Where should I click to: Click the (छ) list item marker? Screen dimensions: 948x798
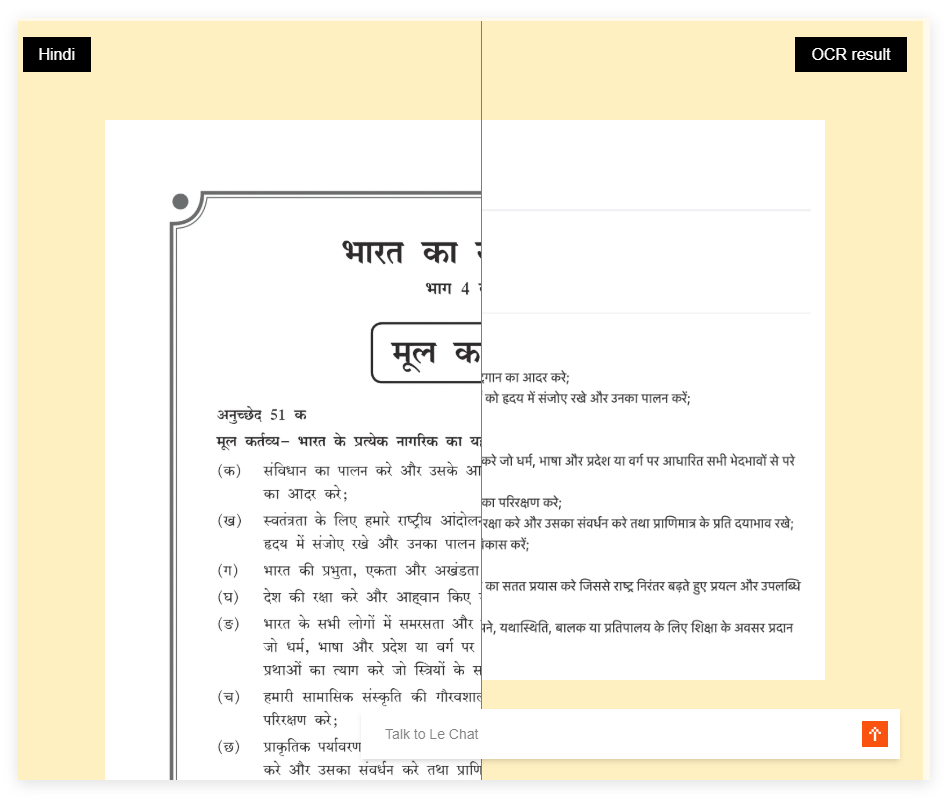coord(229,746)
